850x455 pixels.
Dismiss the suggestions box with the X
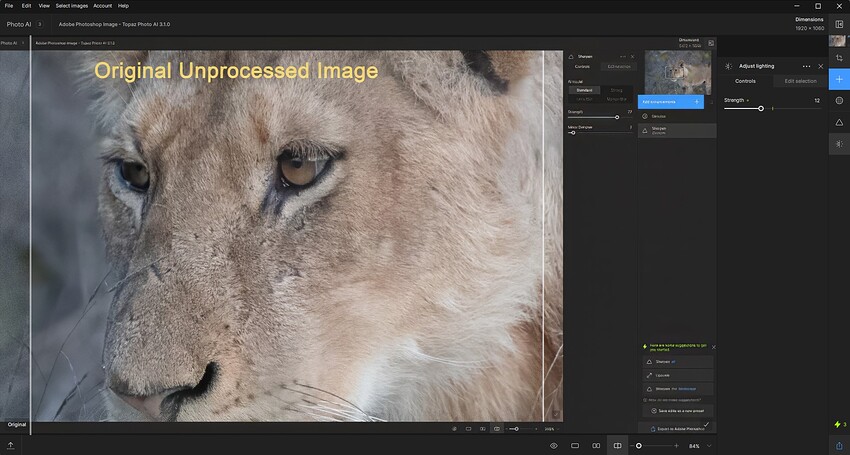[713, 347]
